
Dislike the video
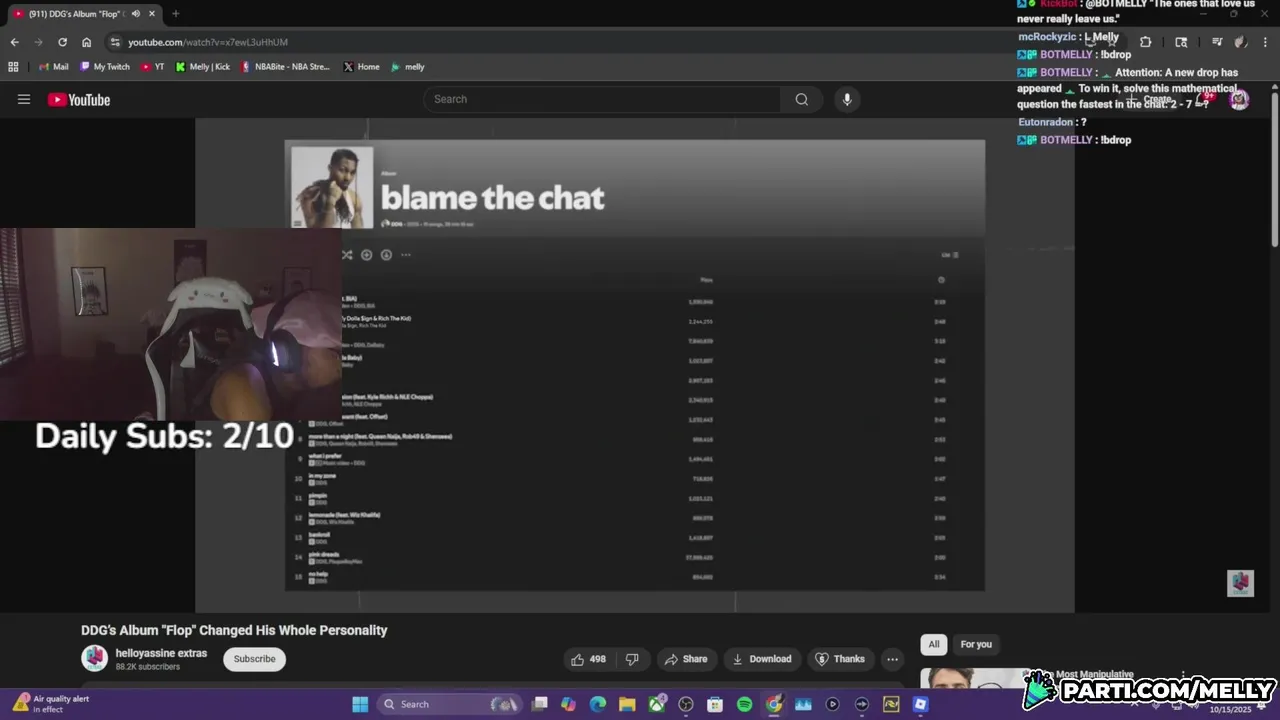pyautogui.click(x=632, y=659)
